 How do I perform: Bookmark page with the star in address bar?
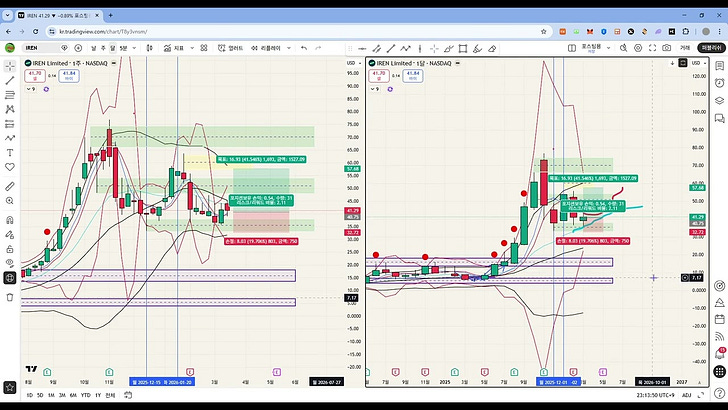coord(544,32)
